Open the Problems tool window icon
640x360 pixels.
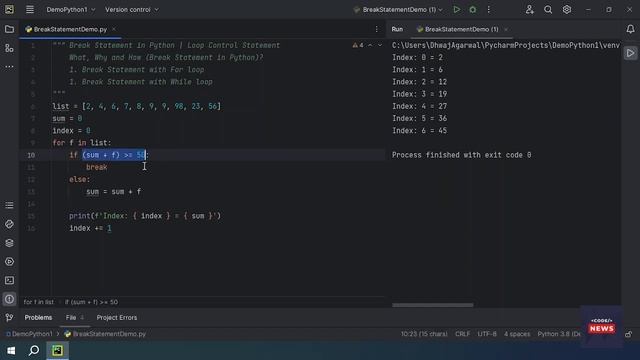click(9, 299)
